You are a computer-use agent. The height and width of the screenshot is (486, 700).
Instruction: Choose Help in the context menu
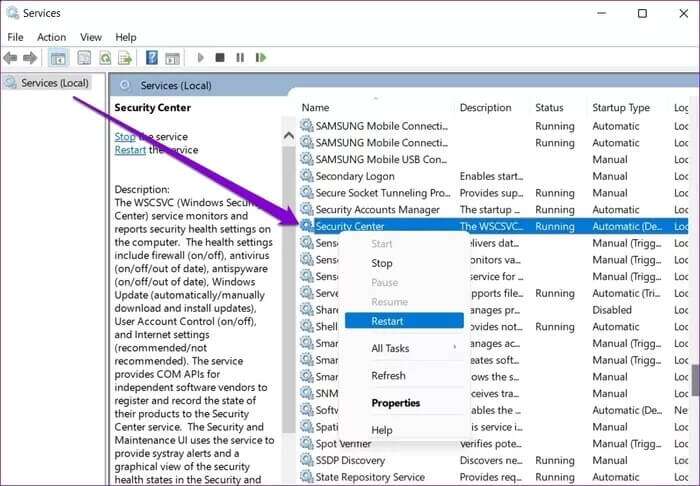(404, 430)
